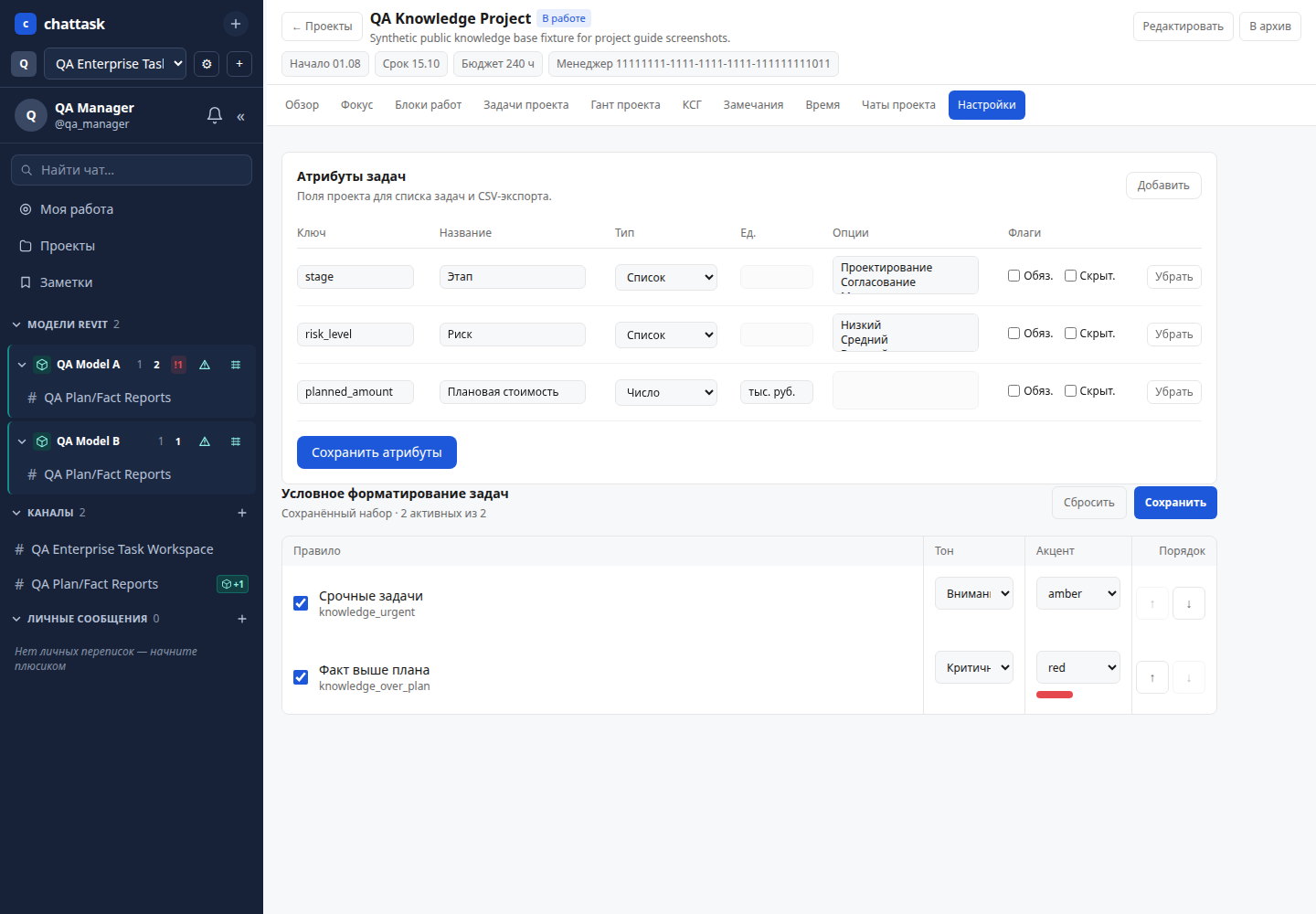Click Добавить to add an attribute
The width and height of the screenshot is (1316, 914).
point(1163,186)
